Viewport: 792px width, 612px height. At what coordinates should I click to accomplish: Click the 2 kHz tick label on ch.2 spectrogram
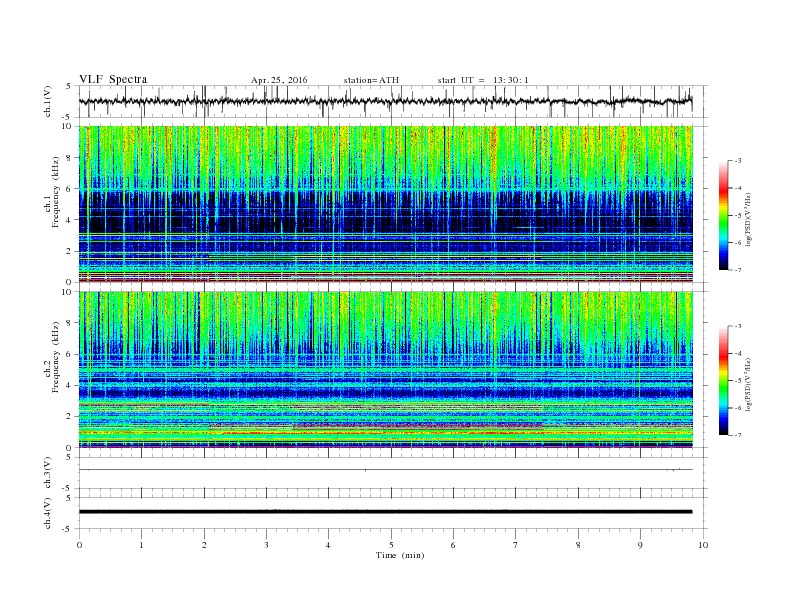coord(70,417)
